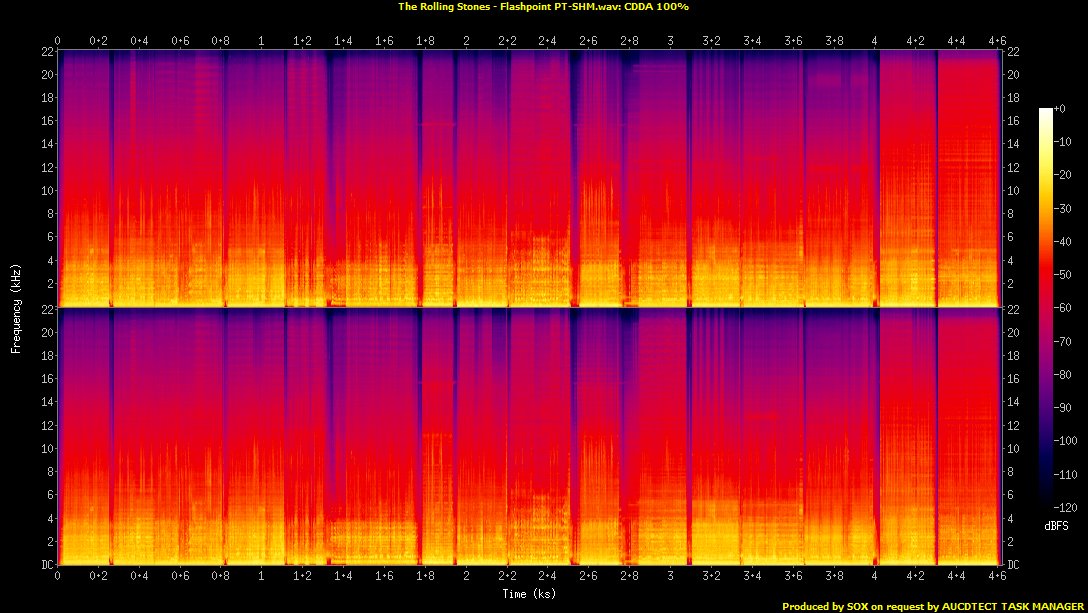
Task: Click the "DC" label at the bottom right
Action: pyautogui.click(x=1012, y=565)
